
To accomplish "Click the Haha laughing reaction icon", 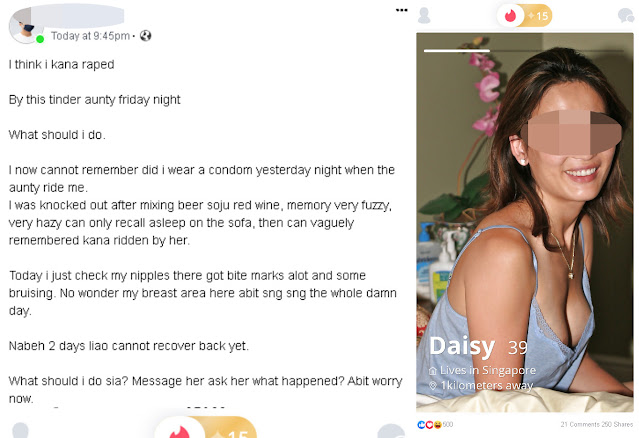I will click(438, 425).
